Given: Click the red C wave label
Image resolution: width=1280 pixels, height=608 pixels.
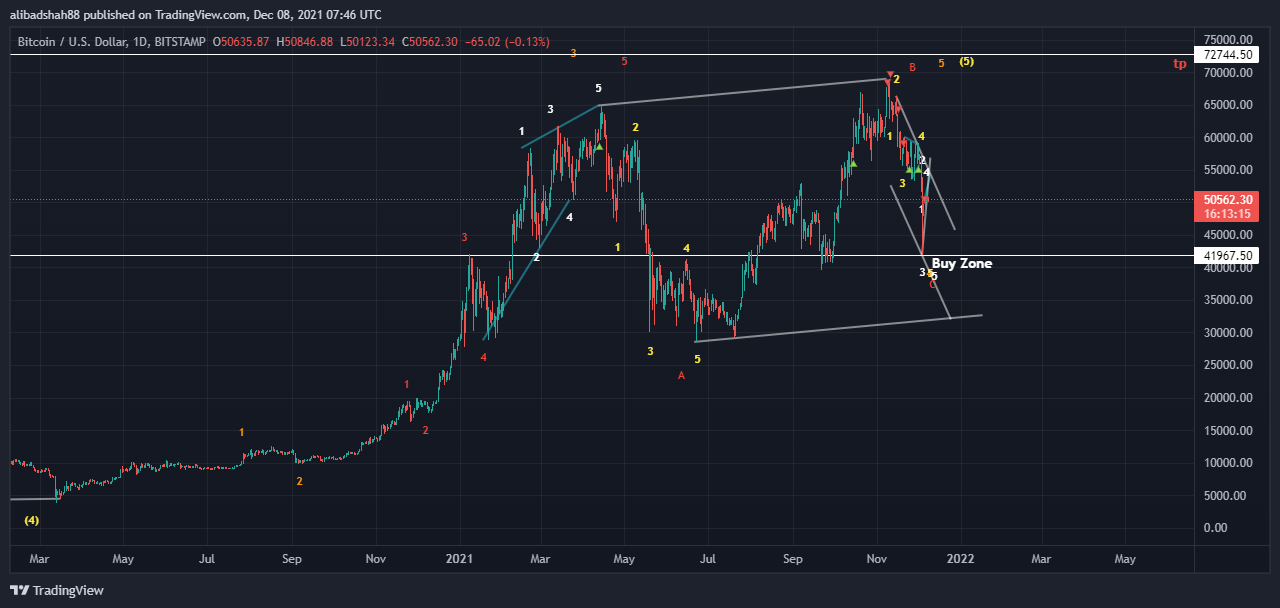Looking at the screenshot, I should pos(933,285).
